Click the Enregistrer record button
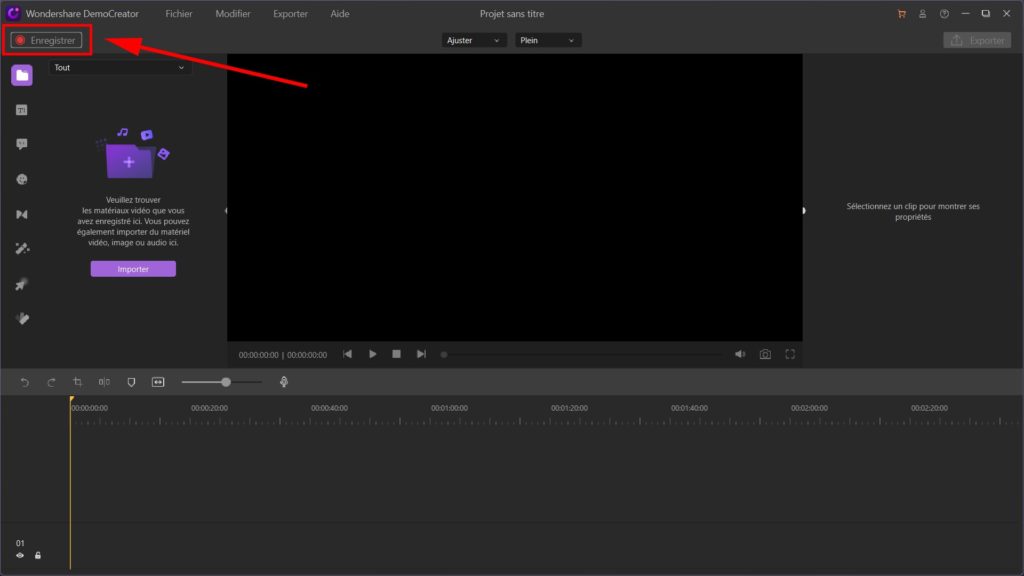Screen dimensions: 1024x576 pos(46,40)
